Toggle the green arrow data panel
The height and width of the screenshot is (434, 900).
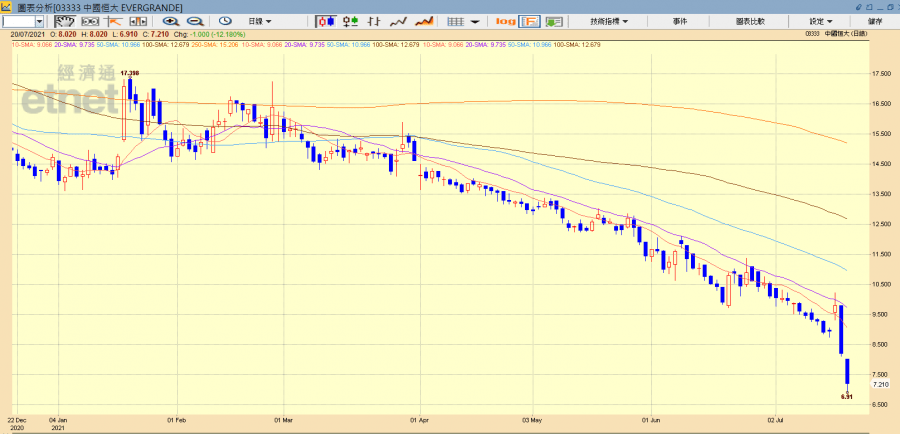[552, 21]
